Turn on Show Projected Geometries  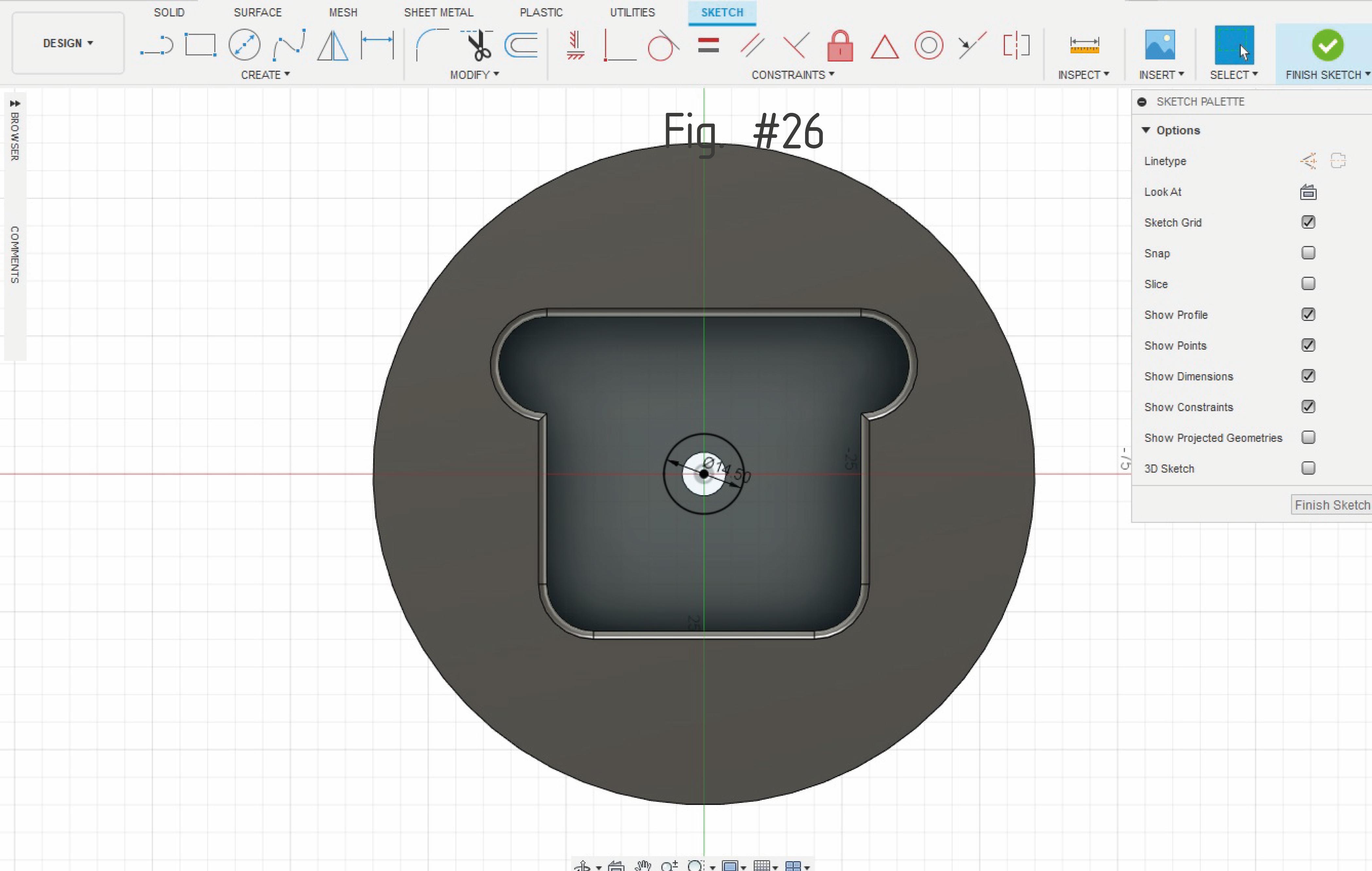1308,438
